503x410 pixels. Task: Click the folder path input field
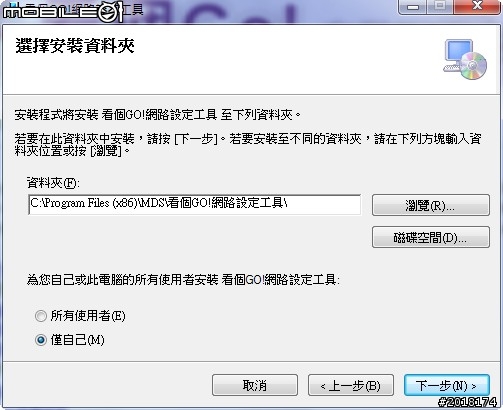[195, 204]
